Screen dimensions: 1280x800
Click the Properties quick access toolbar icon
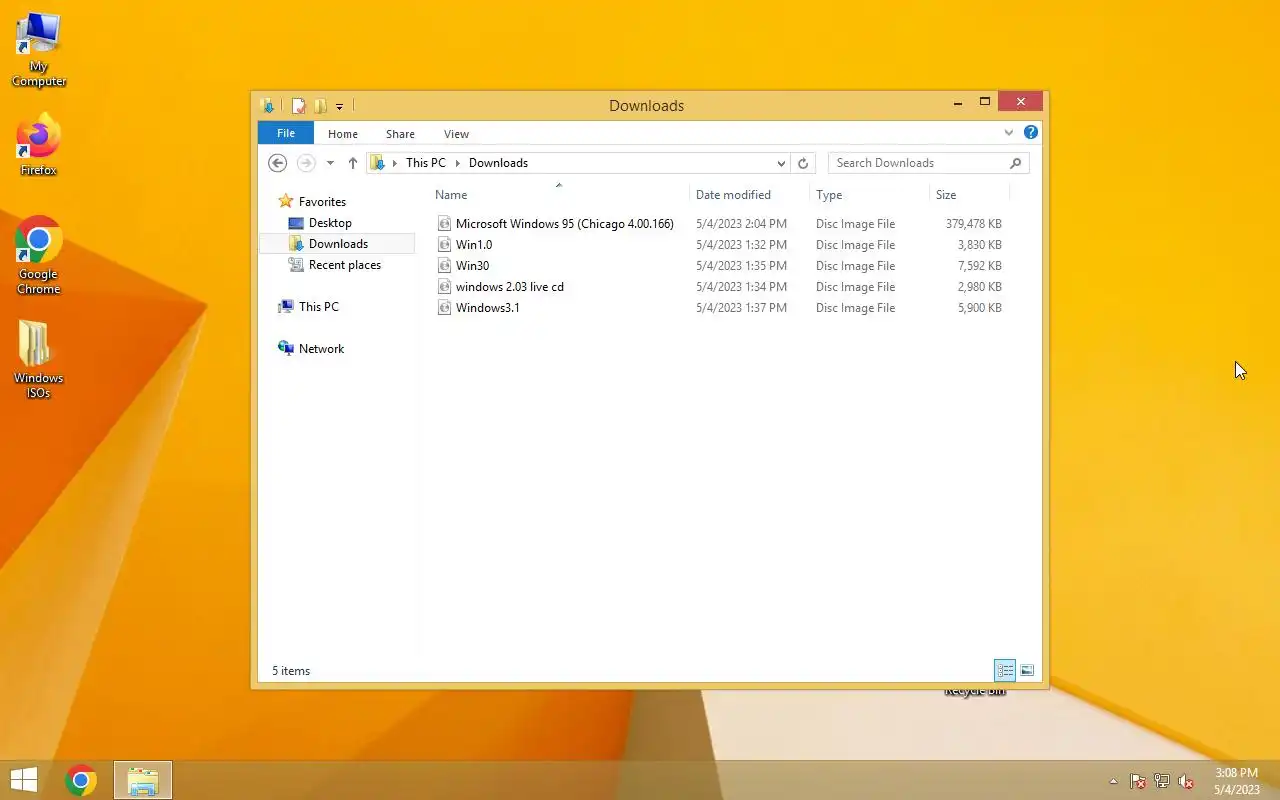click(298, 105)
